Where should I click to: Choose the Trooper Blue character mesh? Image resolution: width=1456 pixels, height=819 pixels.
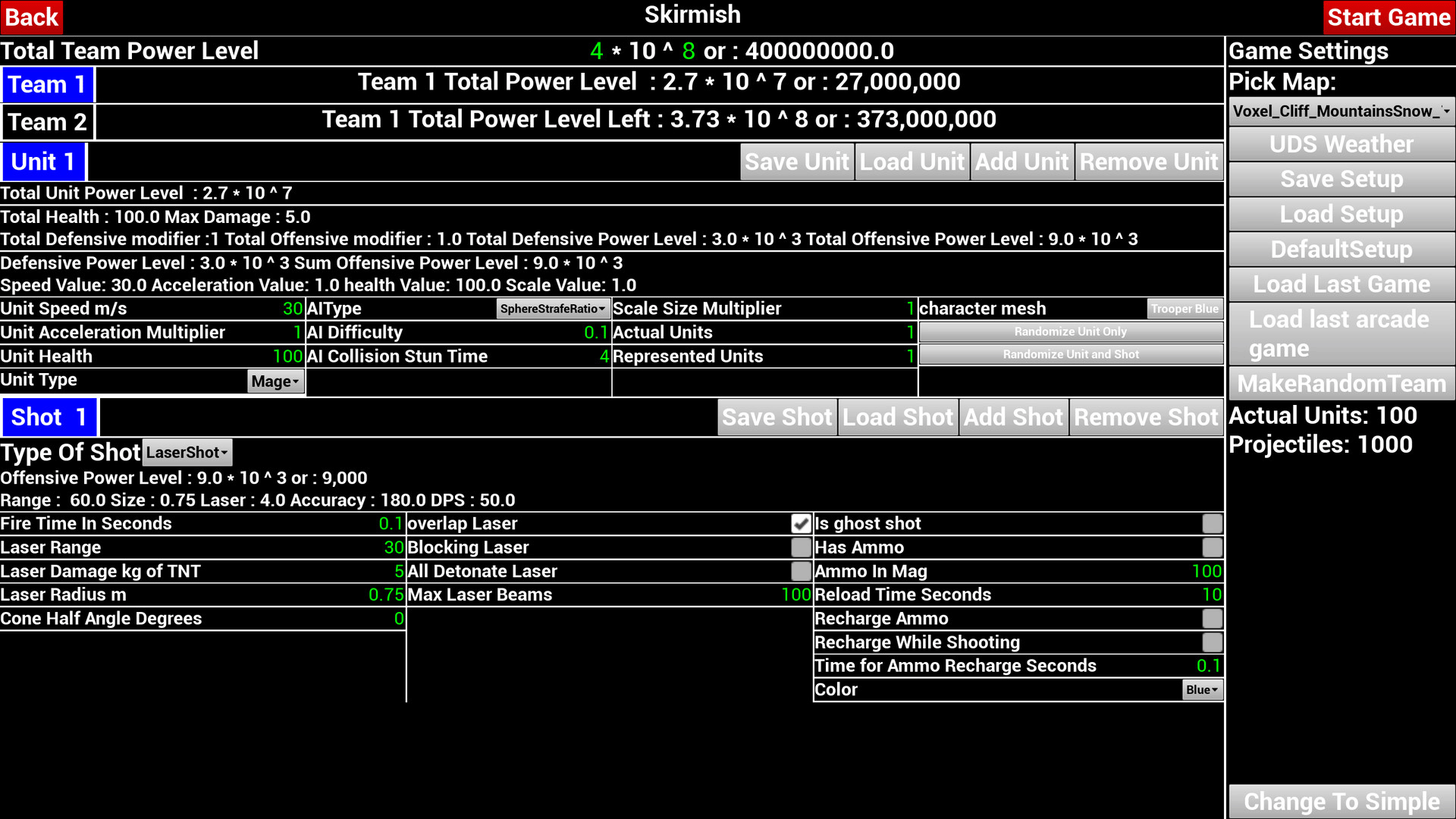click(1184, 309)
